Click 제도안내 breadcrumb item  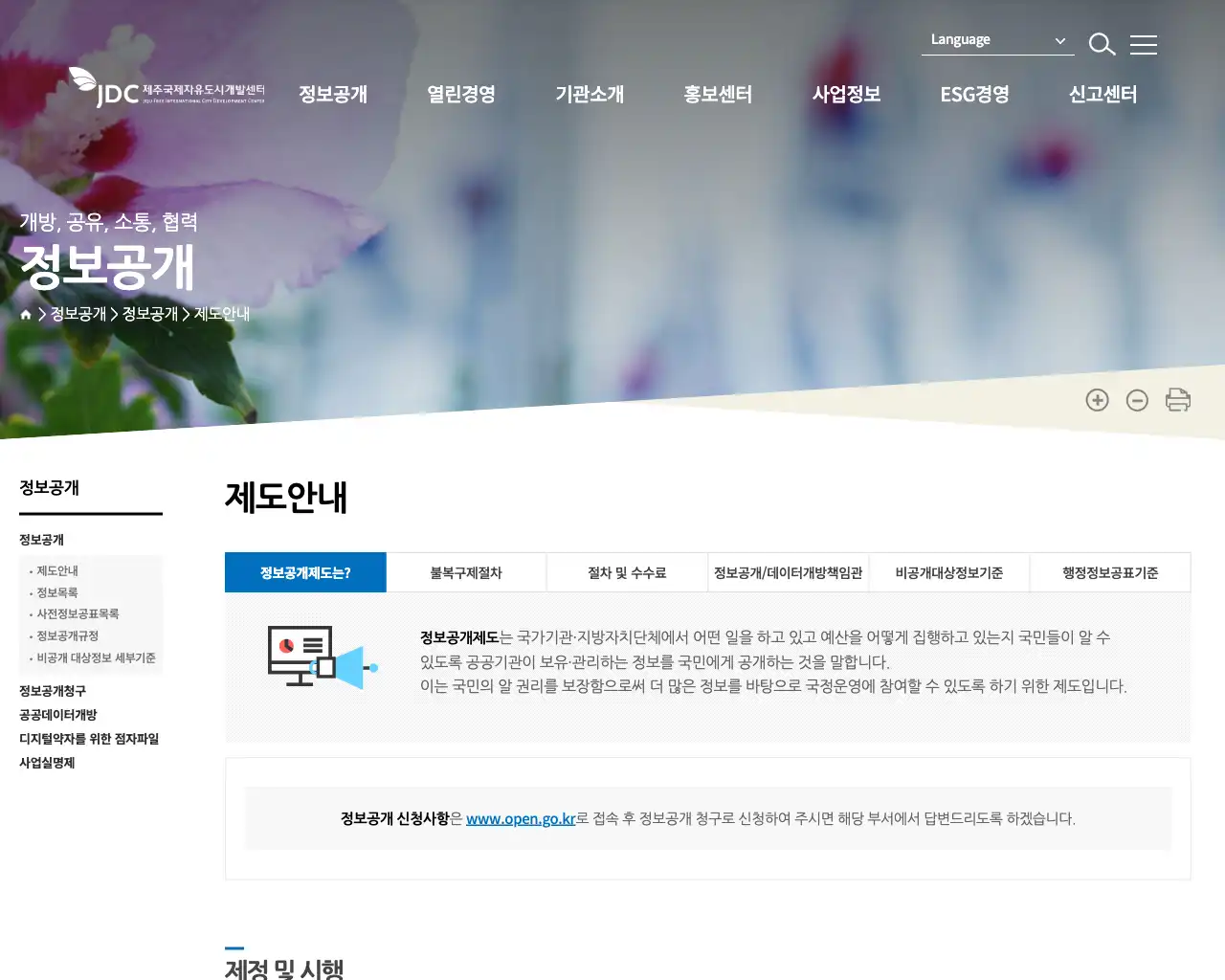pyautogui.click(x=222, y=314)
